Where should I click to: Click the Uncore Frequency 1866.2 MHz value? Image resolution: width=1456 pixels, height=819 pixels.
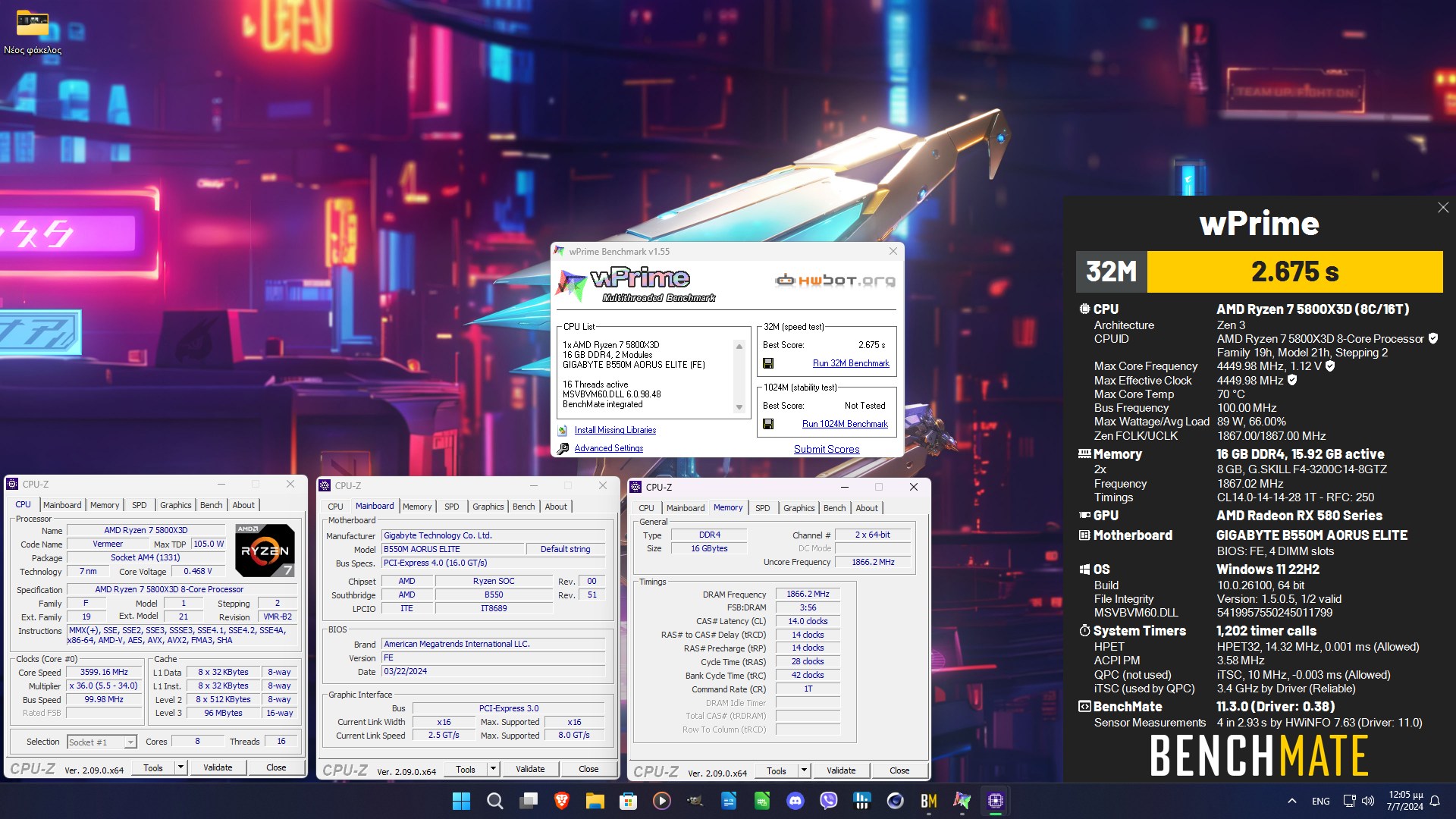click(x=873, y=562)
